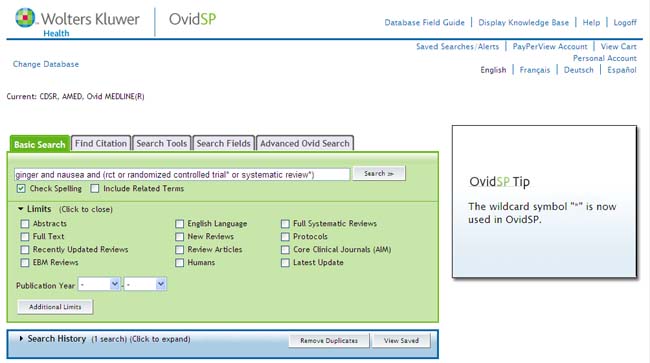Click the OvidSP Tip box
The width and height of the screenshot is (650, 363).
pos(544,201)
